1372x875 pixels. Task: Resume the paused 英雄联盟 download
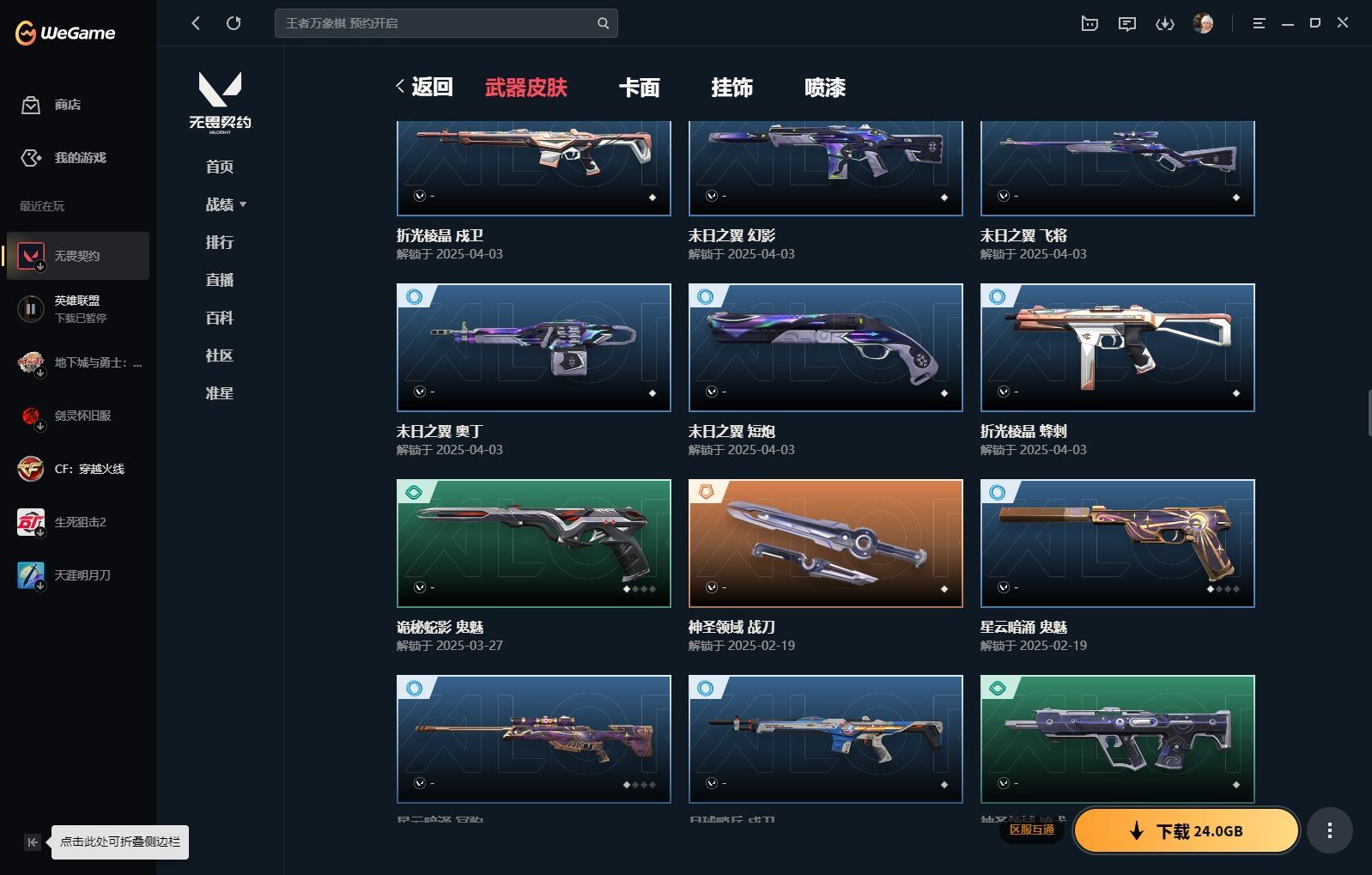tap(31, 309)
